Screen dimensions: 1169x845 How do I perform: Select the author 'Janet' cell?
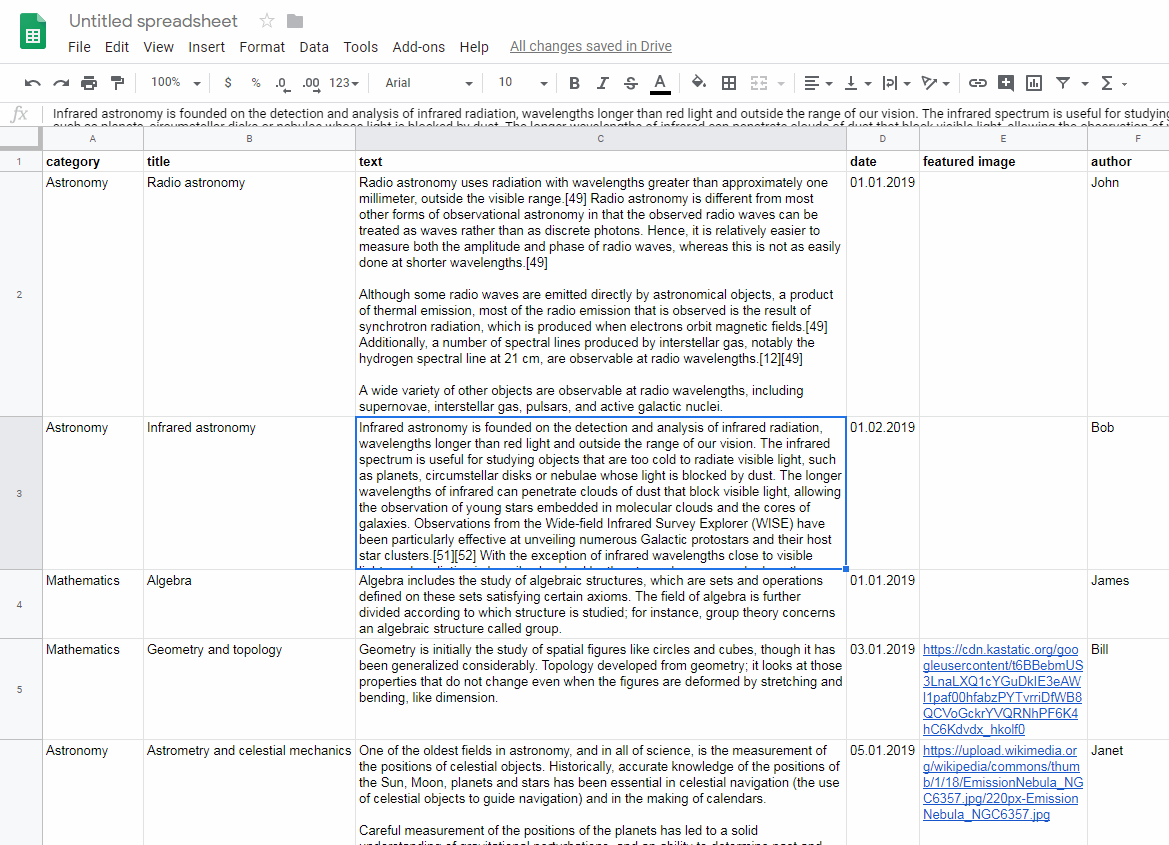1128,792
